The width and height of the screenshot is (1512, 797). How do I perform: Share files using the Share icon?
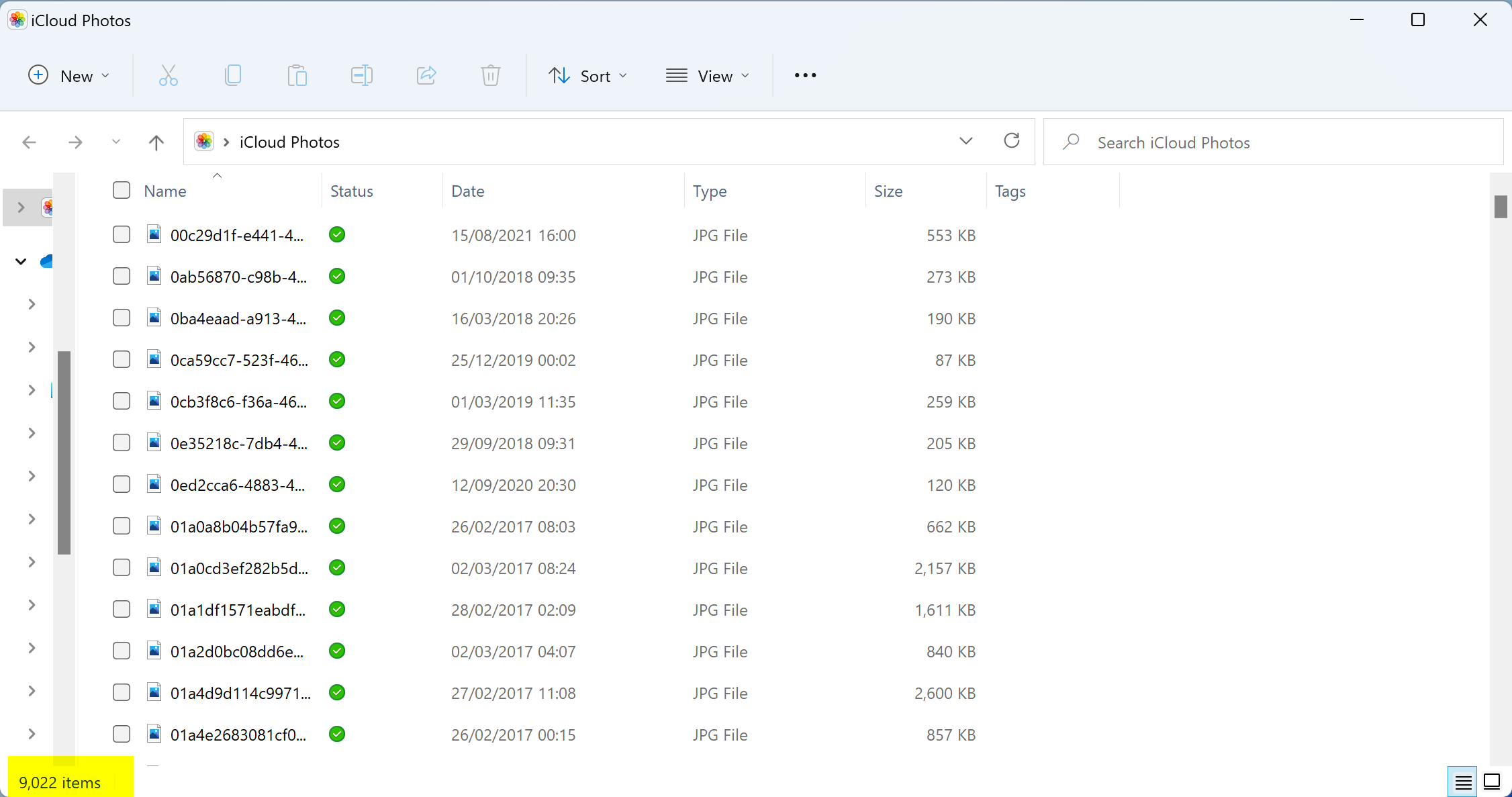click(426, 75)
